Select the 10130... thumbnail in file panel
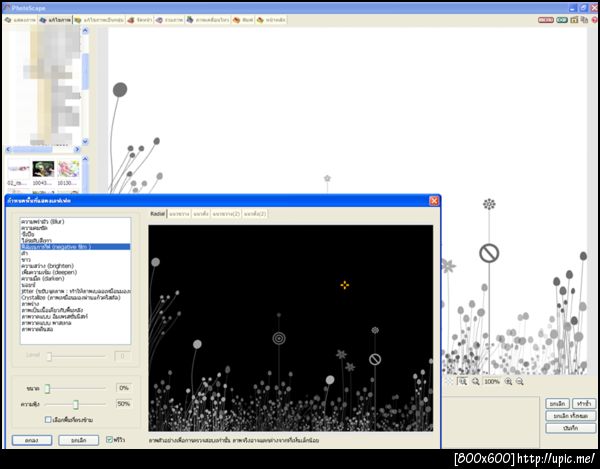The image size is (600, 469). coord(68,173)
